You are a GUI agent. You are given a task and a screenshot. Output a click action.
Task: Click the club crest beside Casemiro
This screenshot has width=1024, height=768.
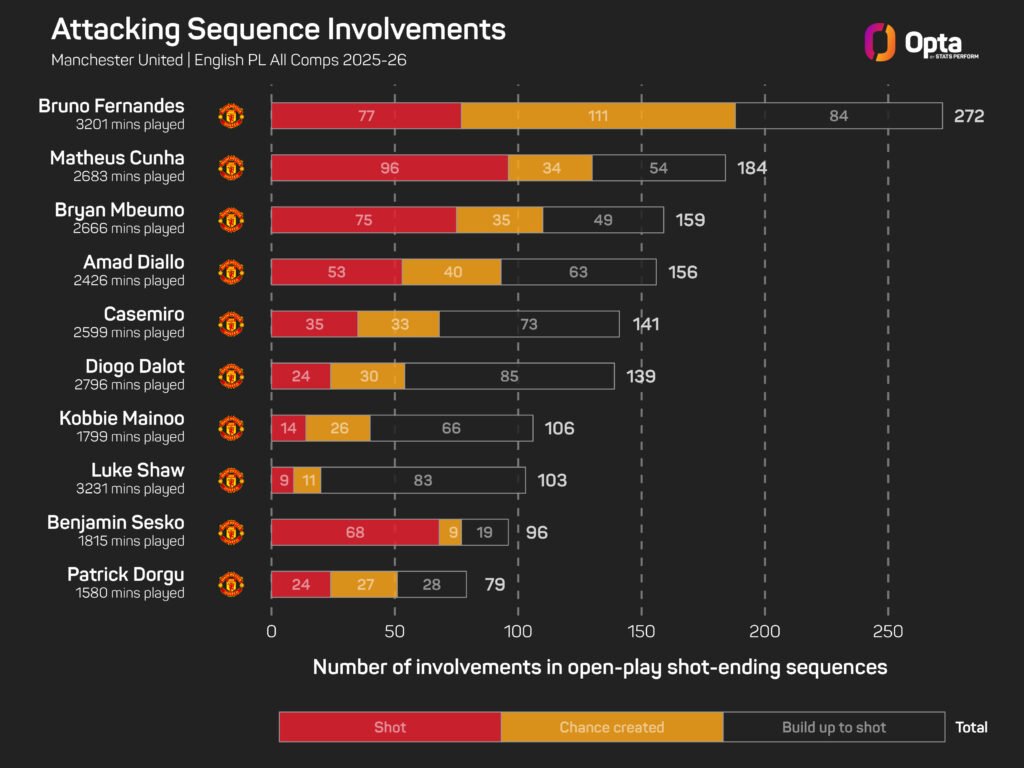231,324
